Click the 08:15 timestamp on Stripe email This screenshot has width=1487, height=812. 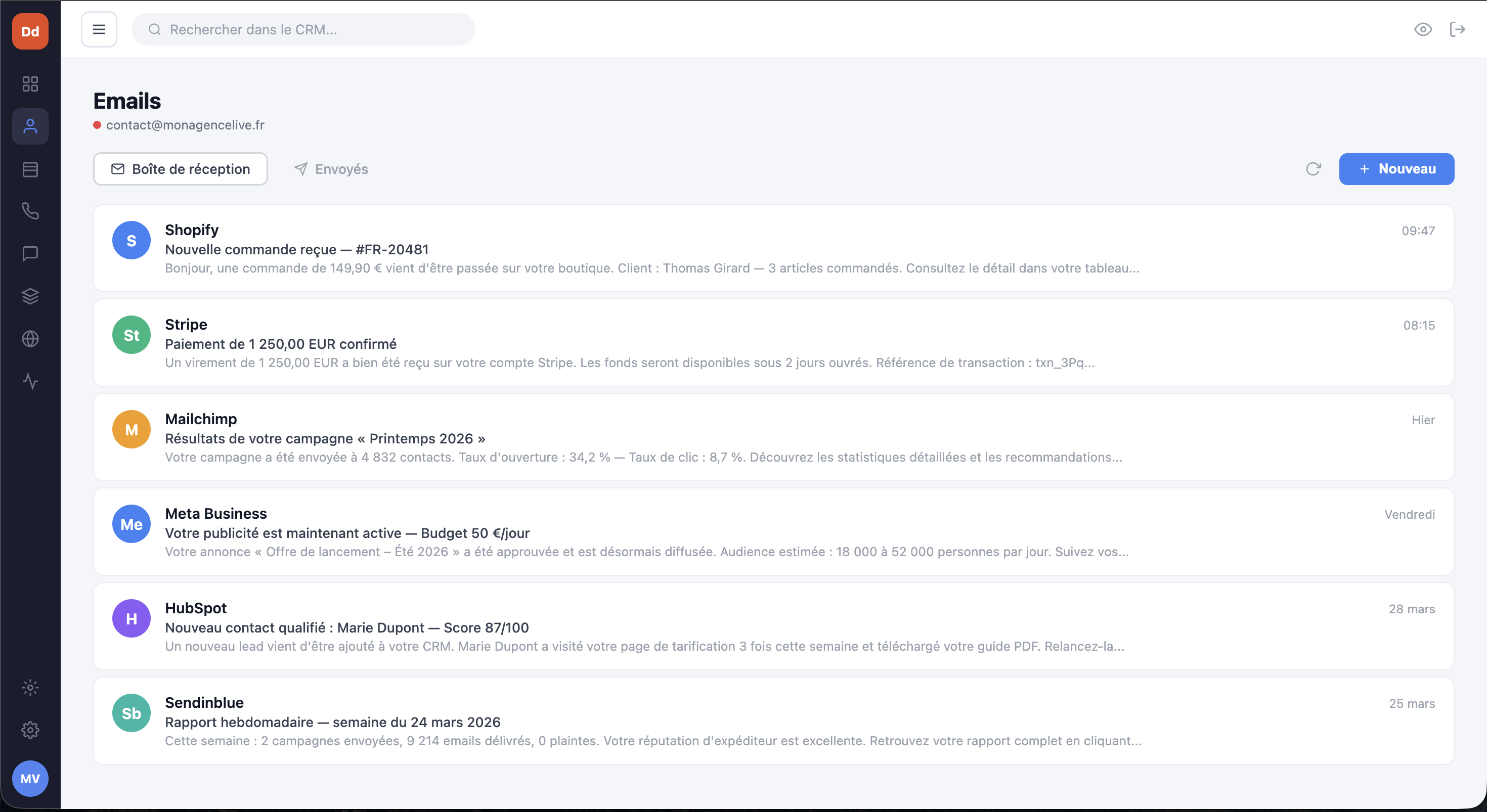[x=1419, y=326]
